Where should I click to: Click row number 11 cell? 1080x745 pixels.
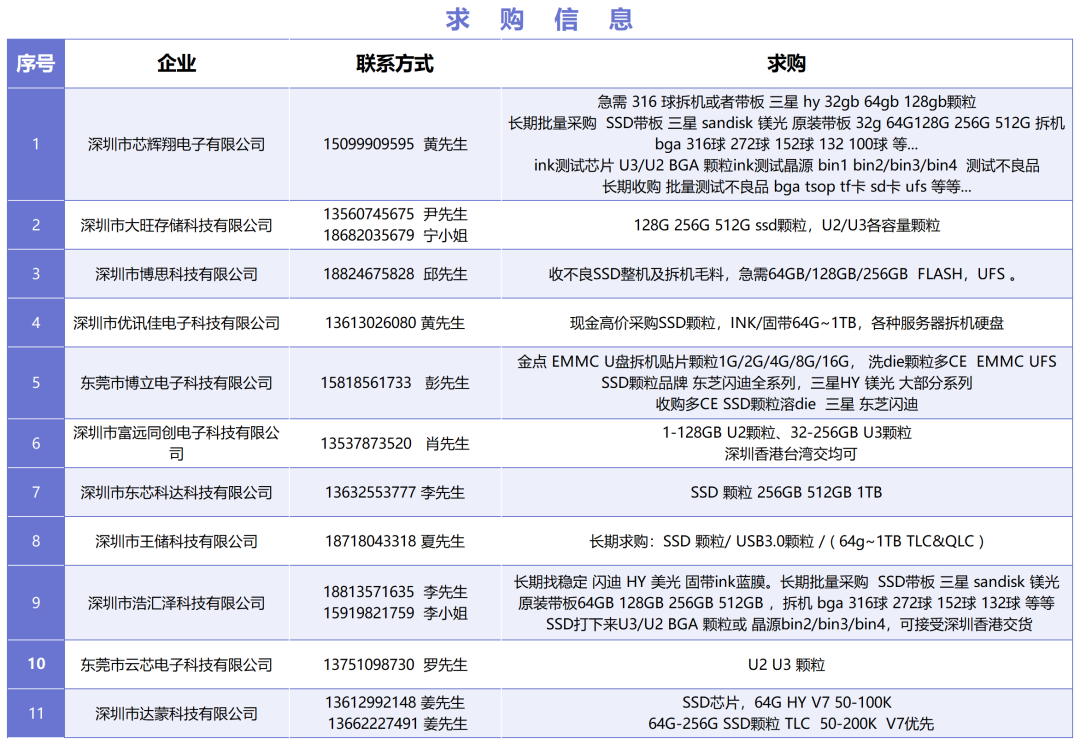click(x=36, y=713)
